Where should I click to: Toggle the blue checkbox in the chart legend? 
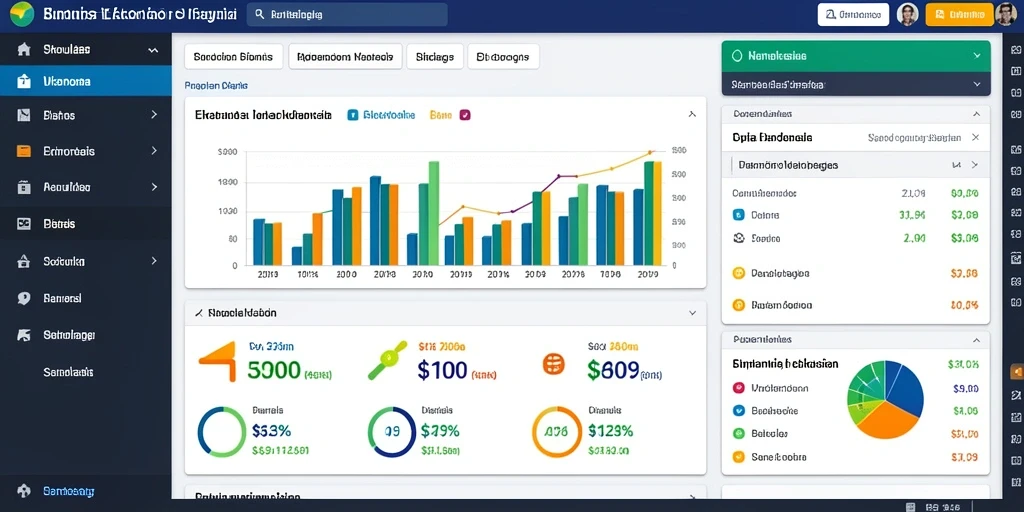[x=353, y=116]
